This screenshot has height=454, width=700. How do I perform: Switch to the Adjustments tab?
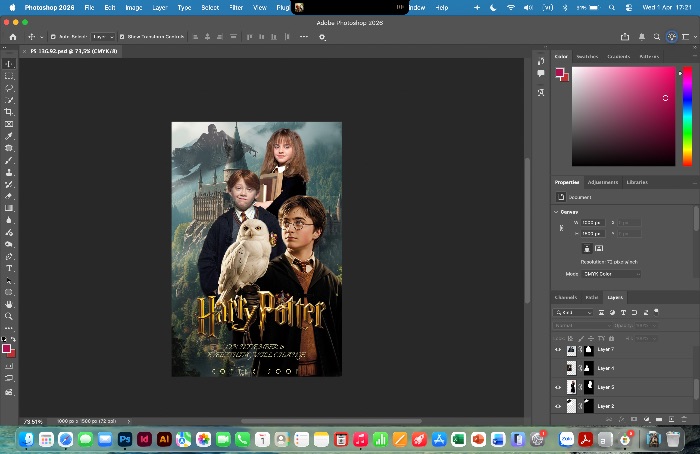point(603,182)
